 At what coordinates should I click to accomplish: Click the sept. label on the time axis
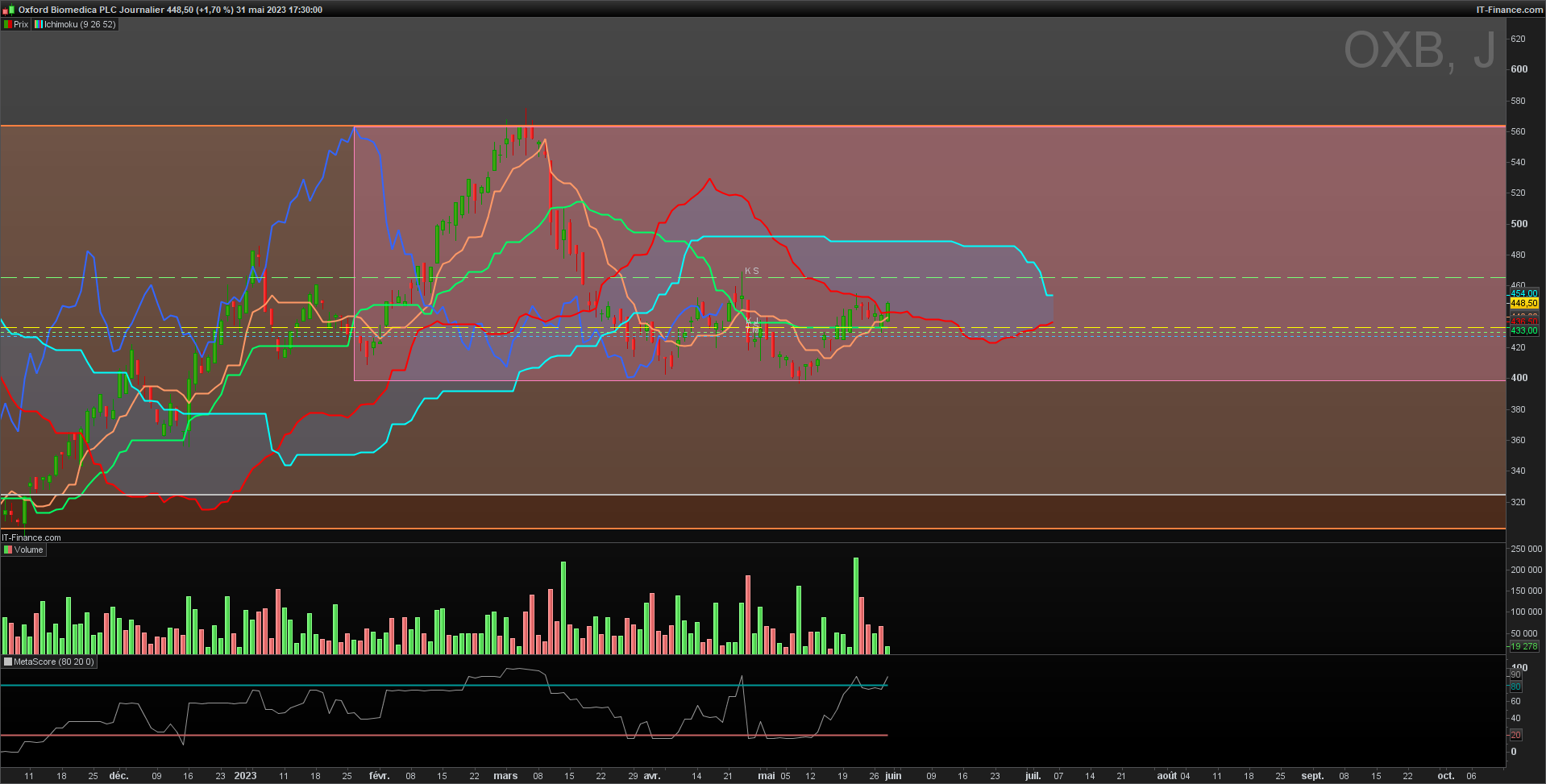[x=1312, y=776]
